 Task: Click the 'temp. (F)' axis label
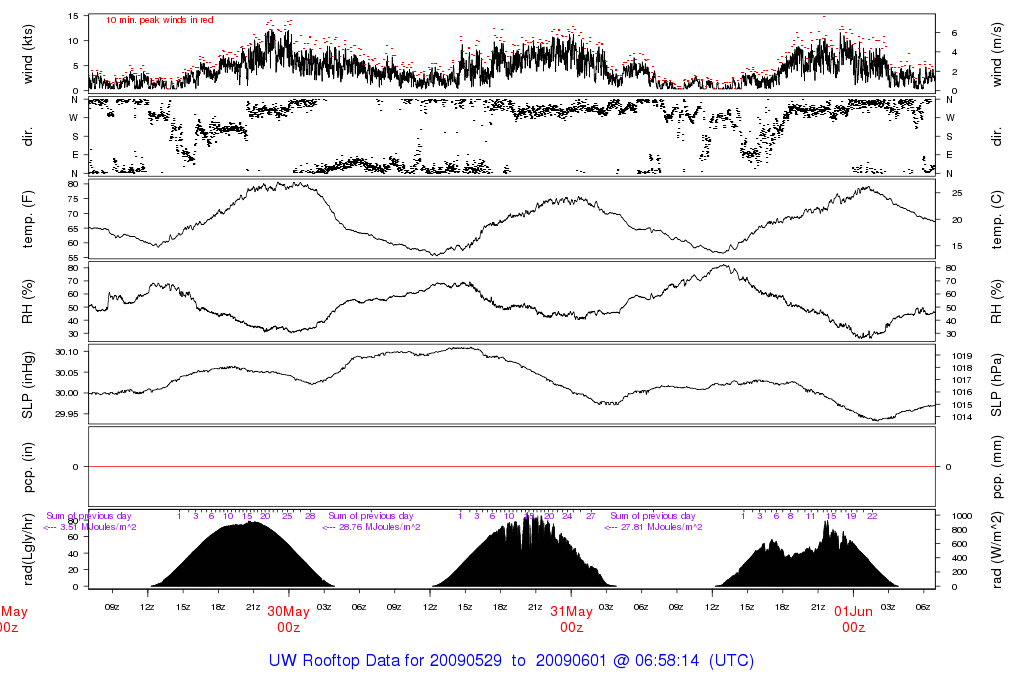[x=28, y=219]
